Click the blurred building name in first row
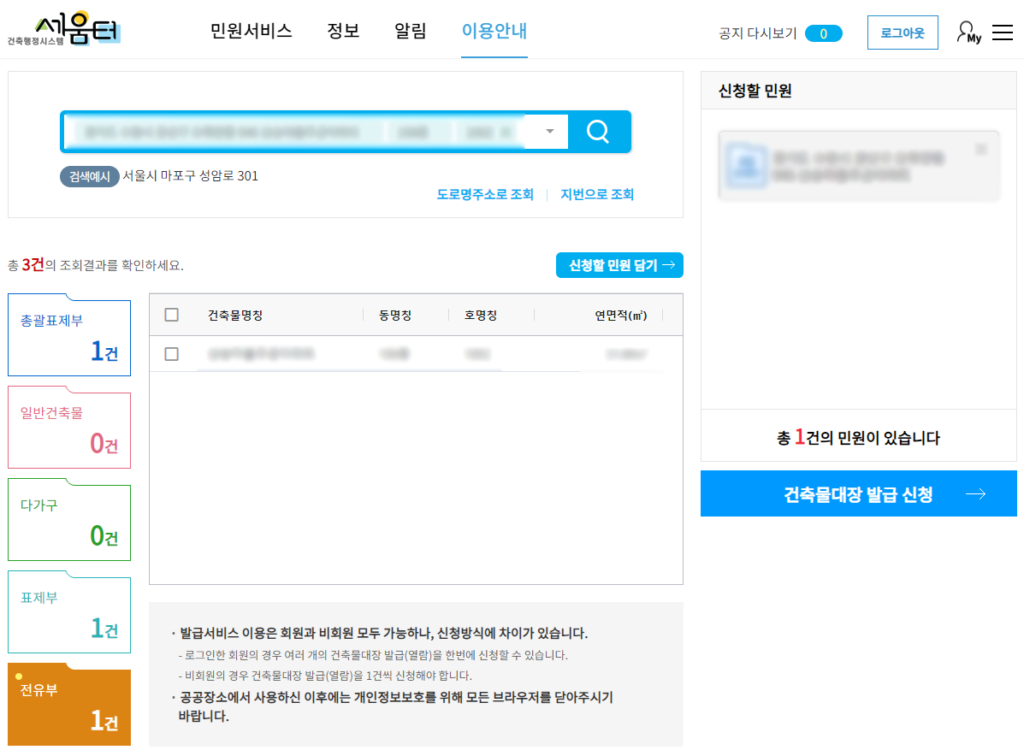This screenshot has width=1024, height=756. click(261, 354)
